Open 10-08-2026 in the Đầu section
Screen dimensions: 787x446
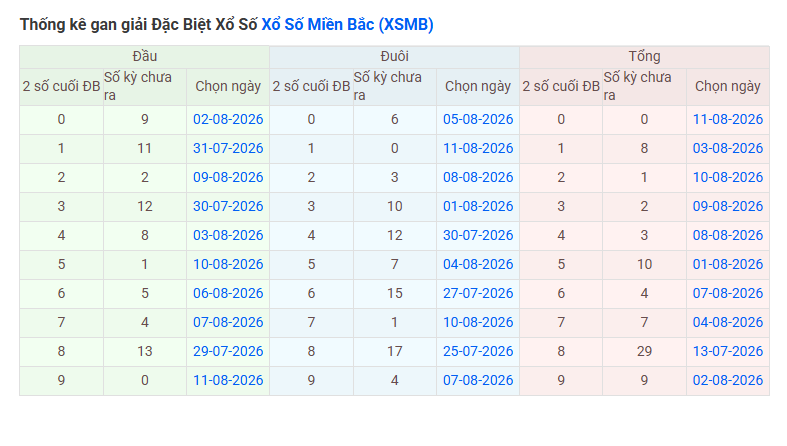coord(228,264)
